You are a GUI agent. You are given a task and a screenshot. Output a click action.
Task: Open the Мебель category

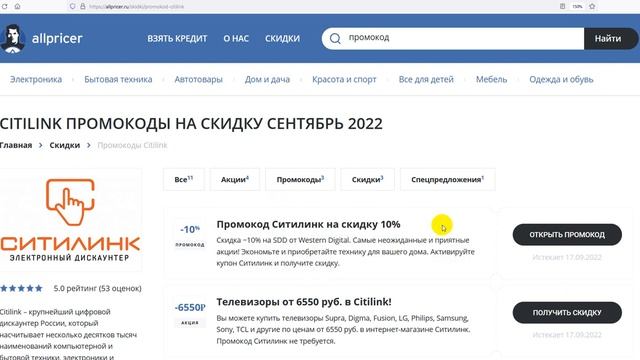pos(491,79)
